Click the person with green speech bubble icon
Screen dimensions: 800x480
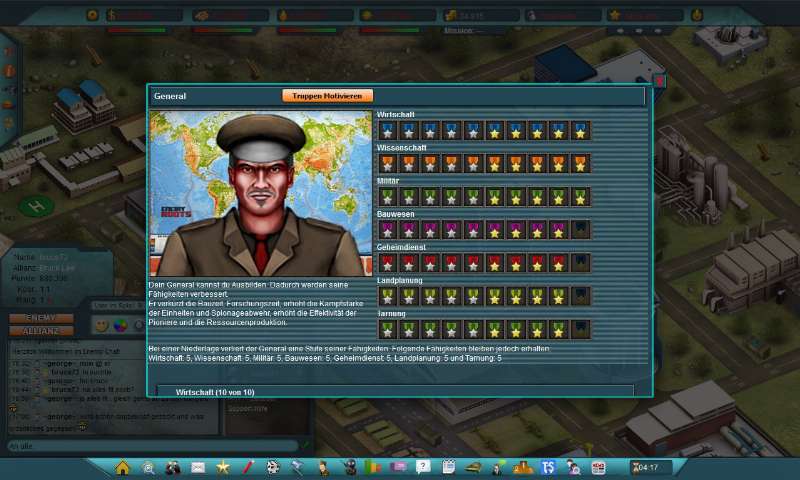pyautogui.click(x=498, y=467)
